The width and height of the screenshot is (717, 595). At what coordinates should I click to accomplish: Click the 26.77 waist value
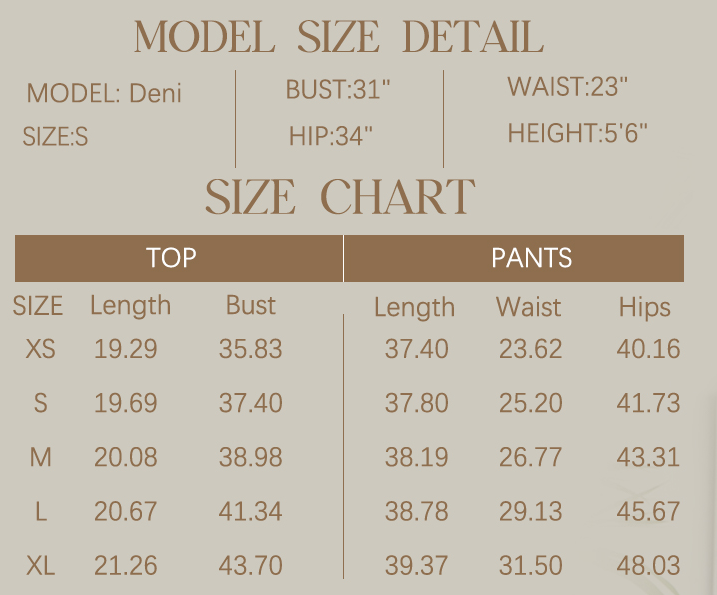pos(530,457)
